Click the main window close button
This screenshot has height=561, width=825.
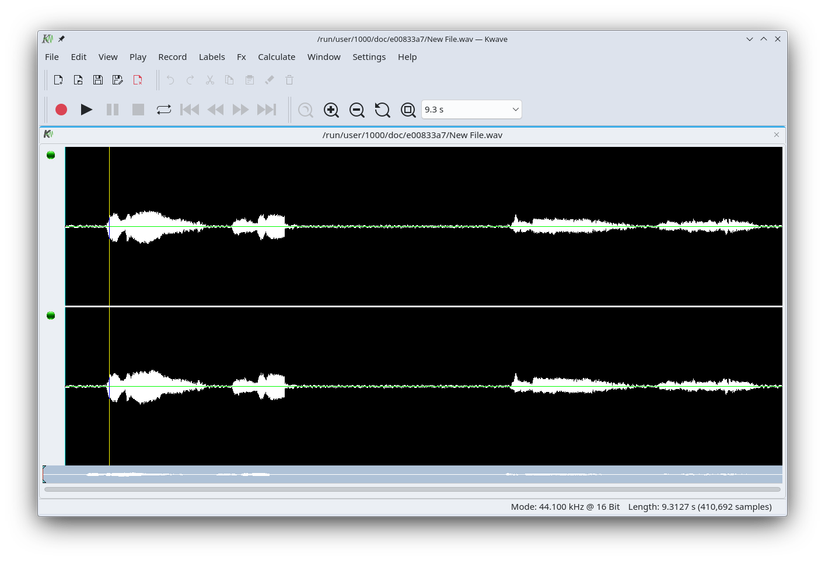778,39
